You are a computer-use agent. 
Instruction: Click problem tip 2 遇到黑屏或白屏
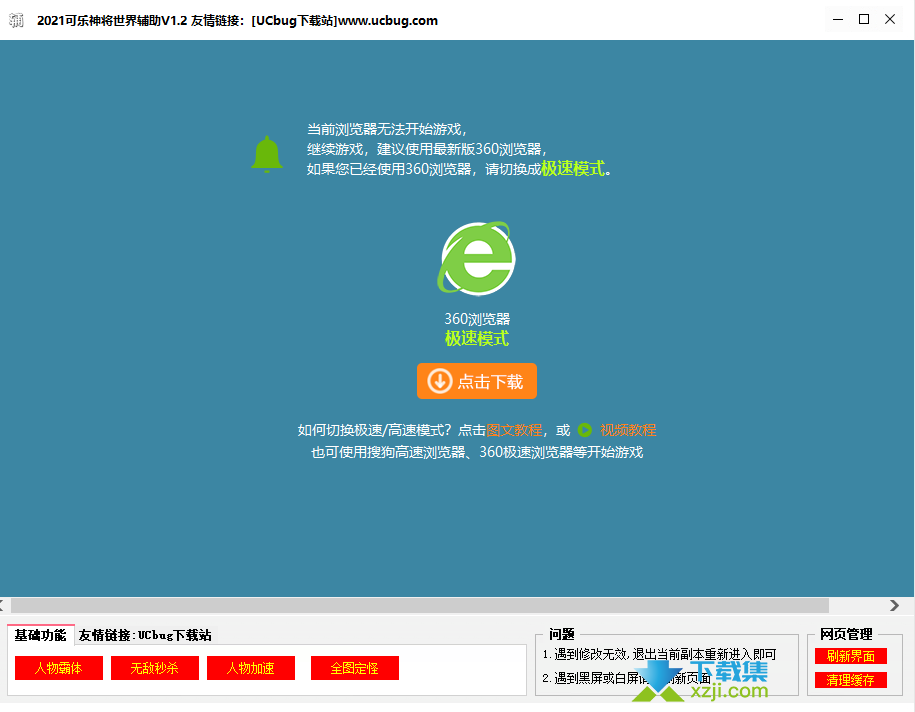pos(627,678)
